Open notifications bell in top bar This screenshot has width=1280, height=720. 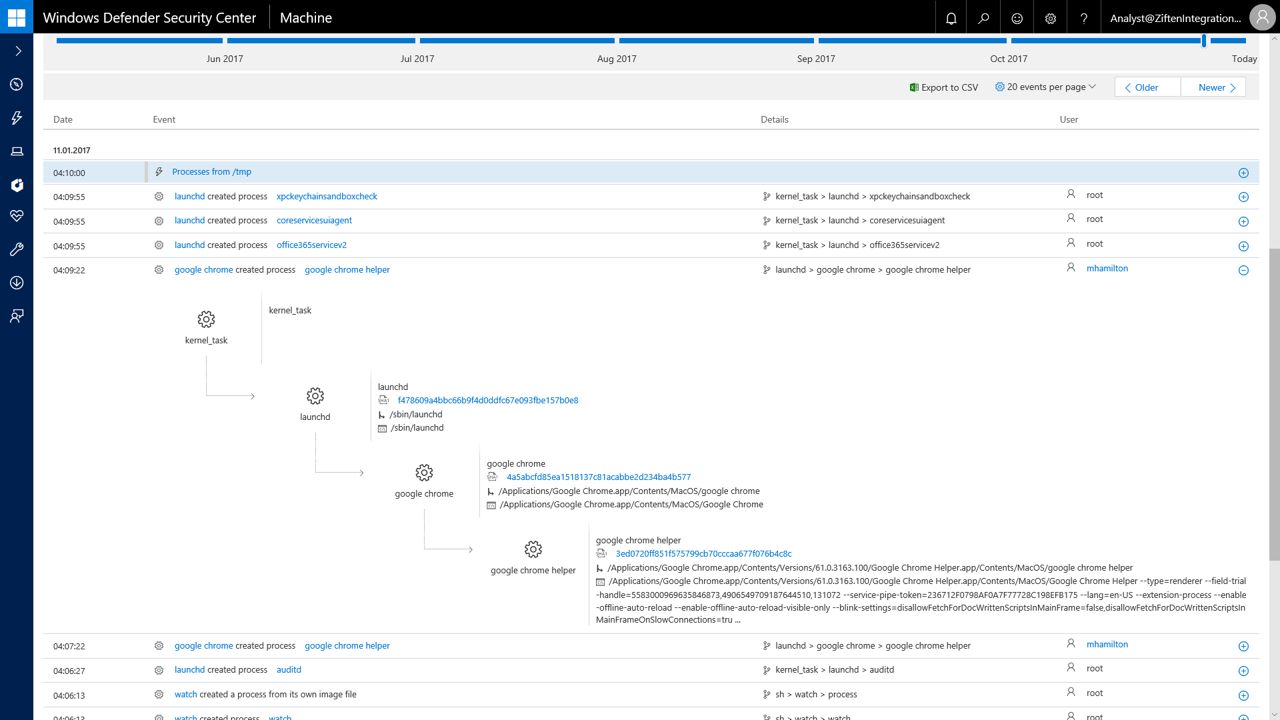tap(951, 18)
